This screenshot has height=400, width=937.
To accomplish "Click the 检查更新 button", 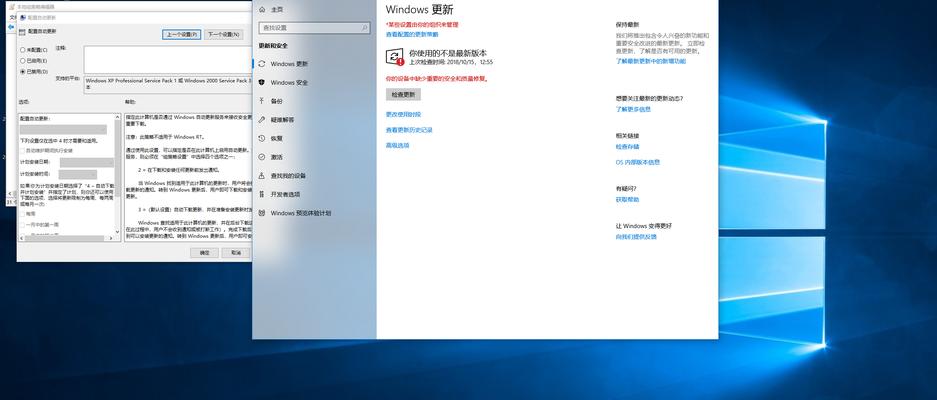I will pos(403,94).
